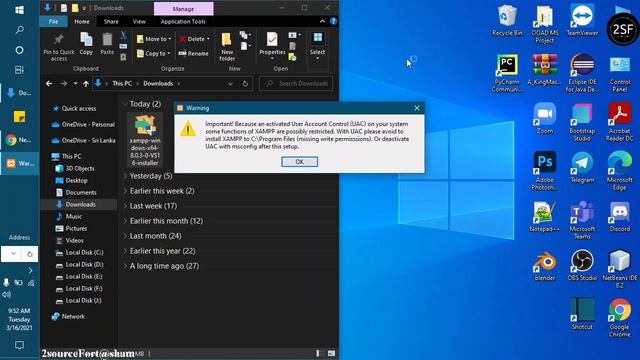640x360 pixels.
Task: Select the OBS Studio desktop icon
Action: pos(582,265)
